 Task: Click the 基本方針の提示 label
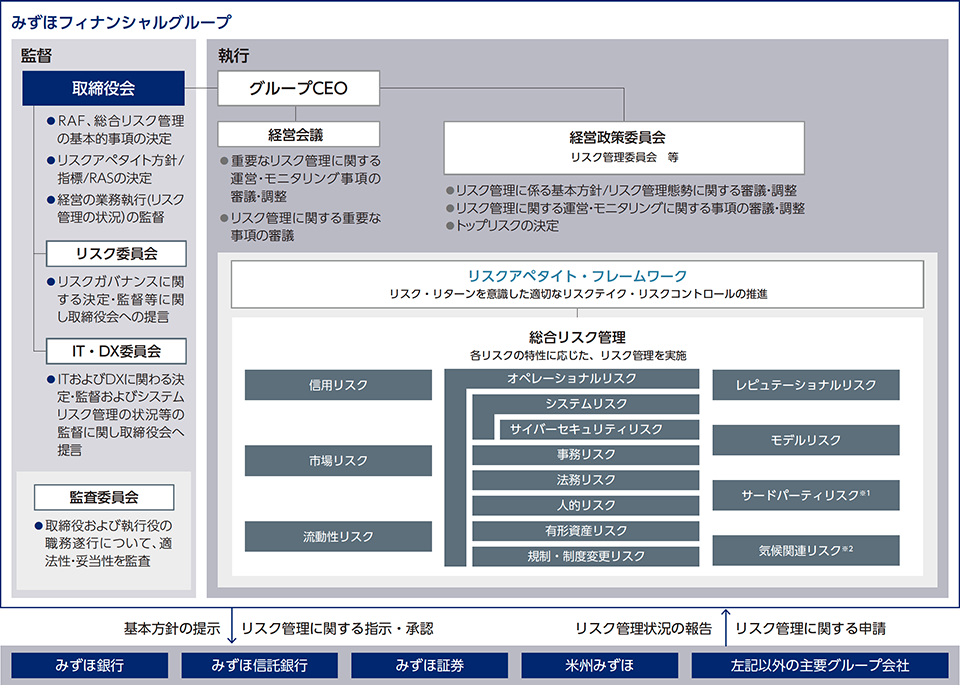click(172, 629)
